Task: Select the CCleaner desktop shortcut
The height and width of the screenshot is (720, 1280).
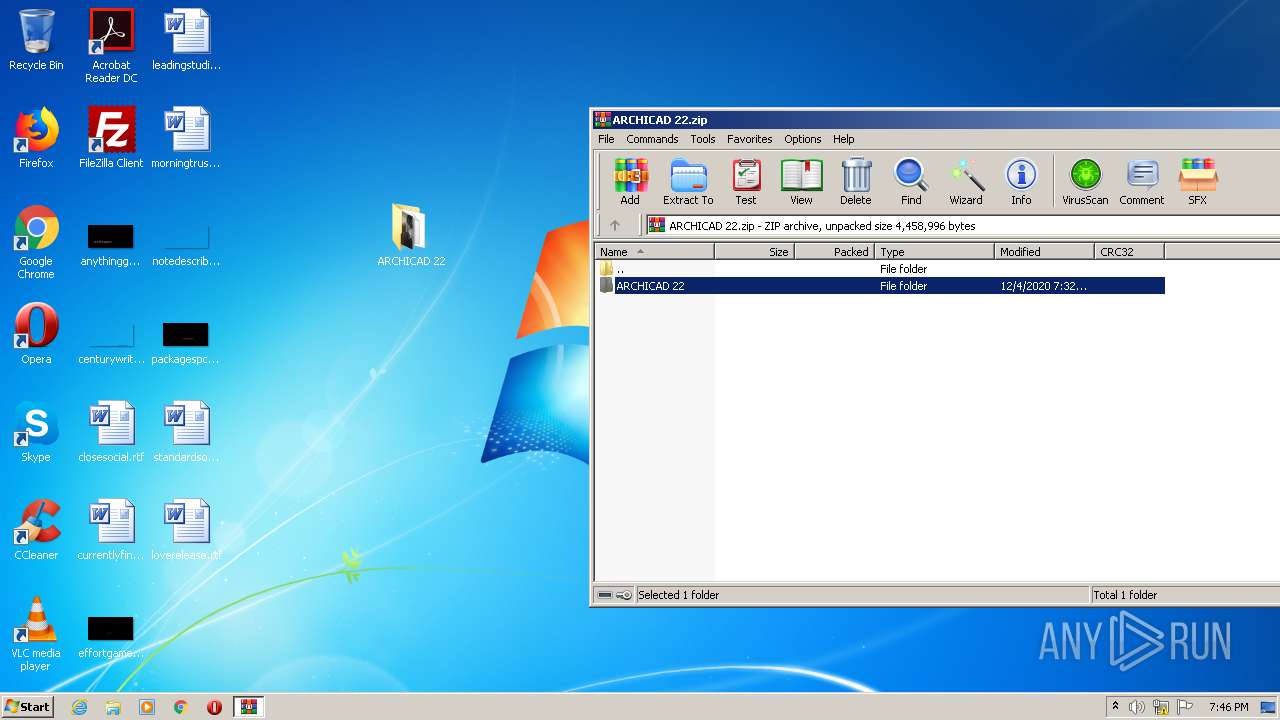Action: point(36,530)
